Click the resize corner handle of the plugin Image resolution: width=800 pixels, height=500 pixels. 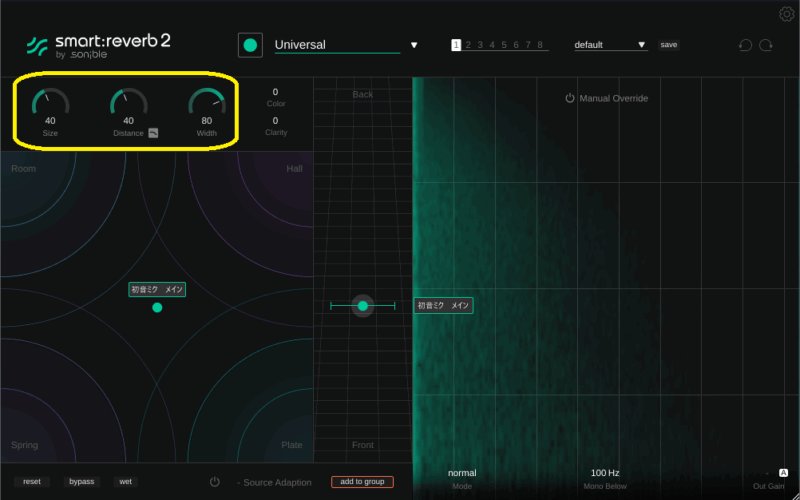(x=794, y=494)
